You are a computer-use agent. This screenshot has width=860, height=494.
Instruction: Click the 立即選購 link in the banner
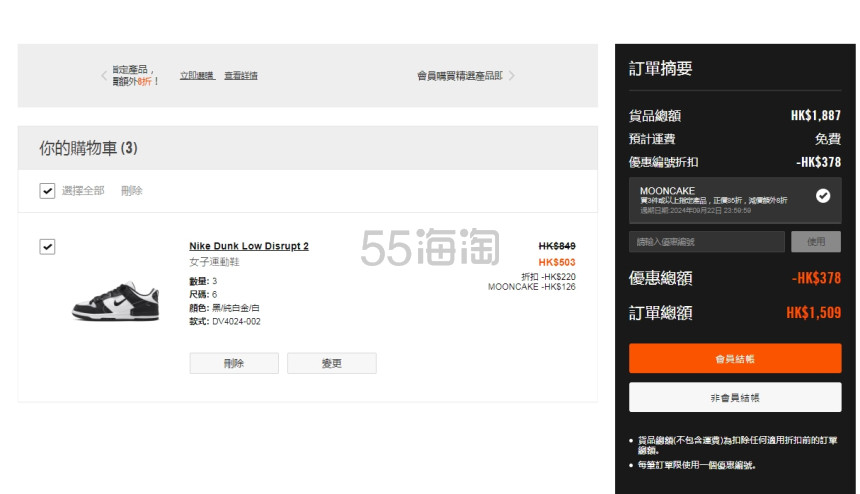197,76
